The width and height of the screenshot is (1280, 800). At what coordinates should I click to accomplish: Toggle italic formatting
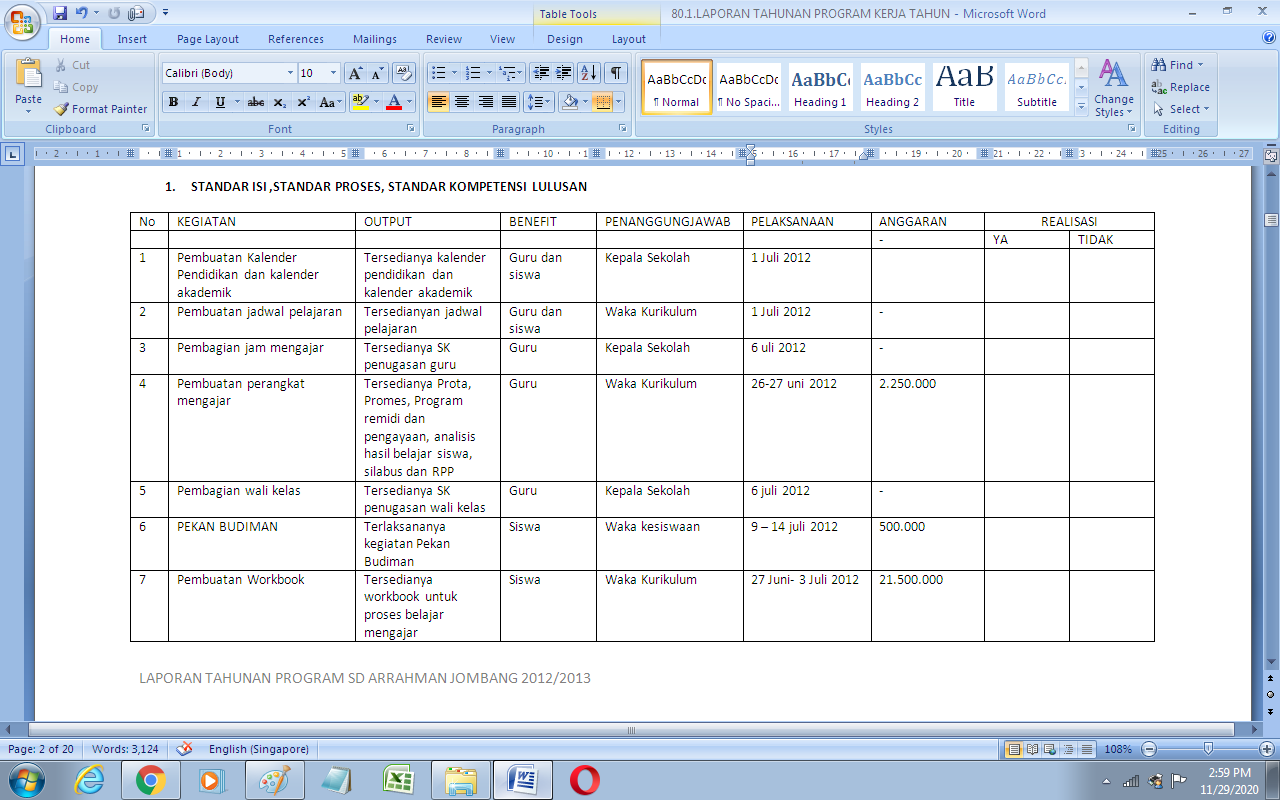point(196,102)
